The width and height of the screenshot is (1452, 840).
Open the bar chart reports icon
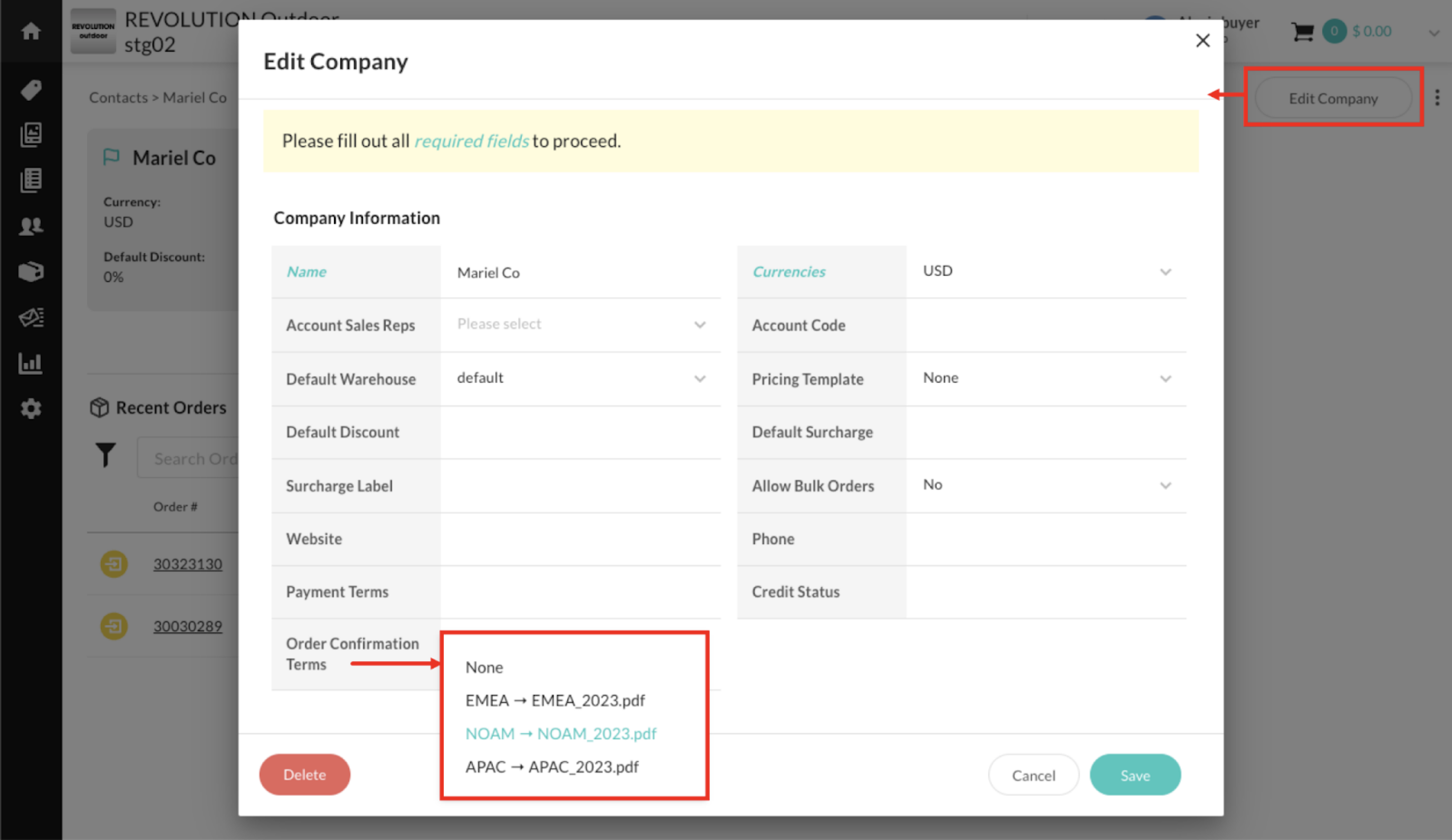point(31,363)
